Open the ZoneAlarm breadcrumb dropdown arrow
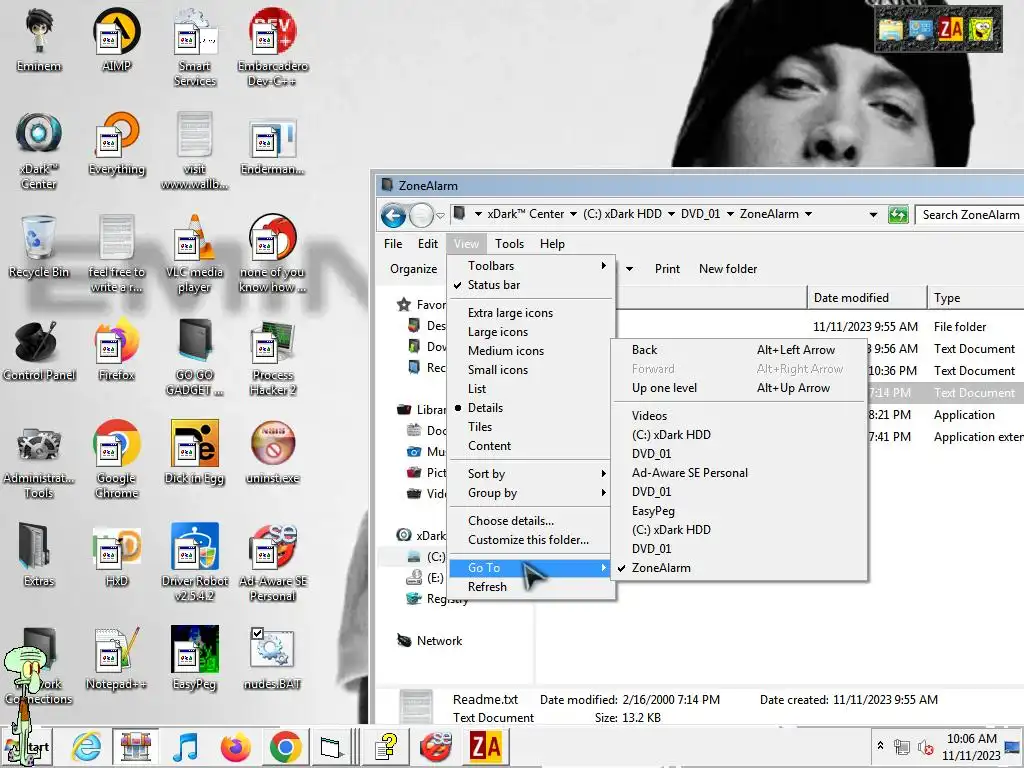The height and width of the screenshot is (768, 1024). [x=808, y=214]
